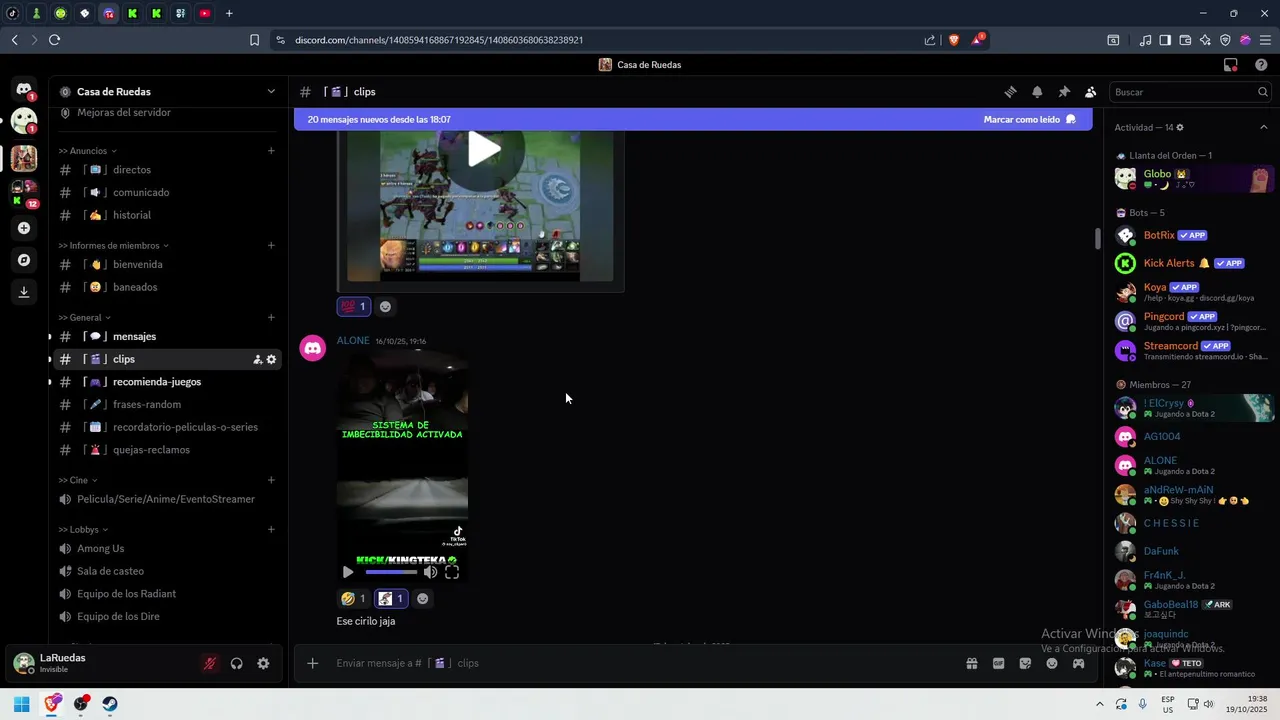
Task: Collapse the General category
Action: [84, 318]
